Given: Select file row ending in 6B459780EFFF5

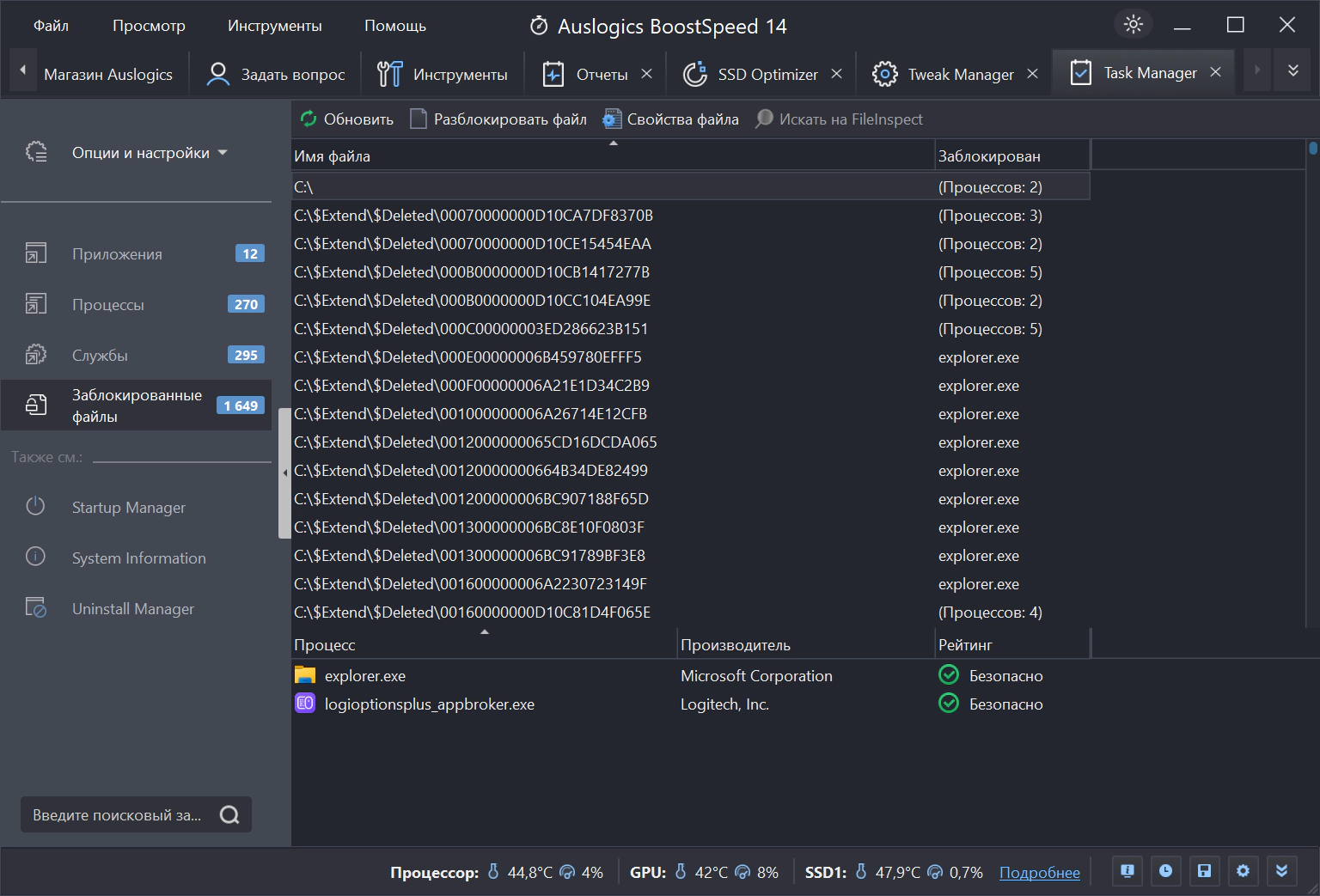Looking at the screenshot, I should pyautogui.click(x=691, y=357).
